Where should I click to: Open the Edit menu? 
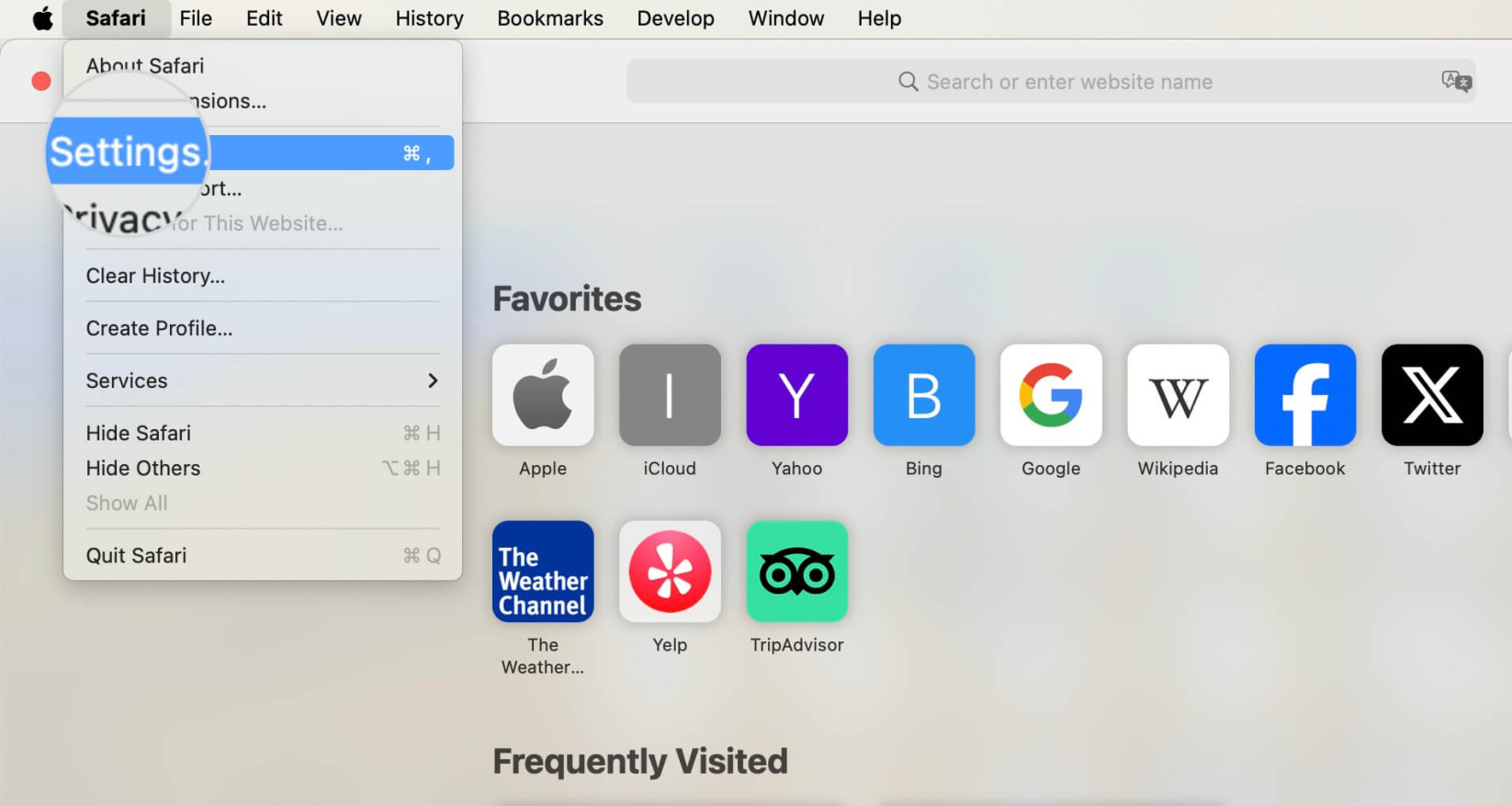[x=264, y=18]
